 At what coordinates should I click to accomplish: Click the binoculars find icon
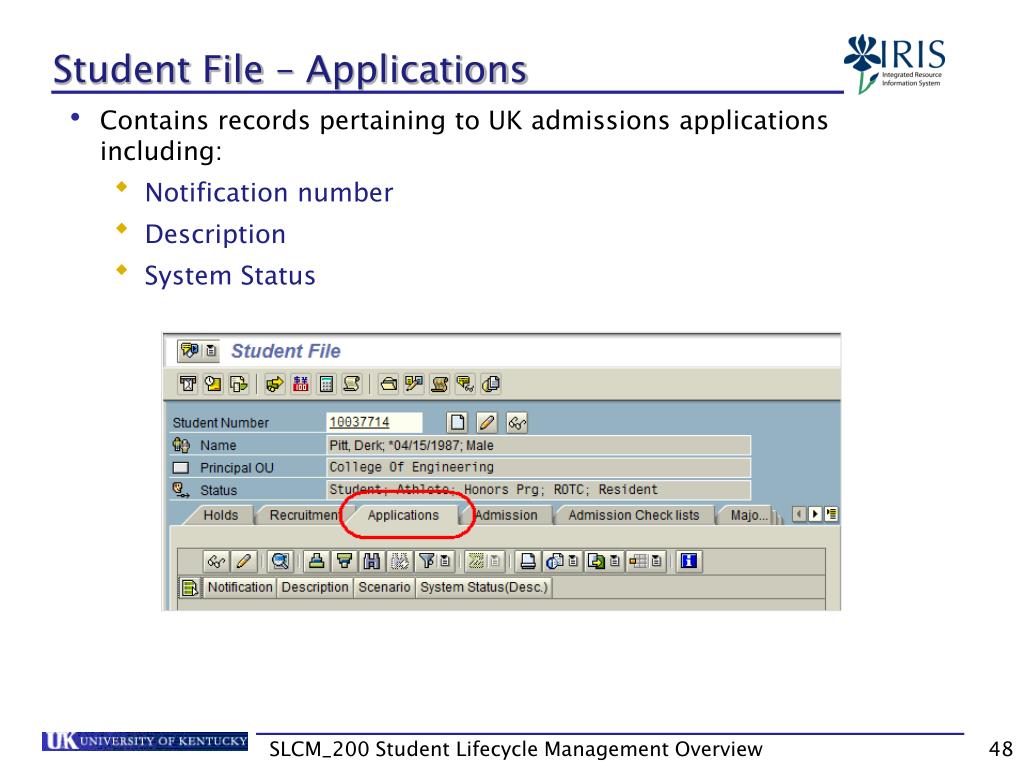click(372, 561)
